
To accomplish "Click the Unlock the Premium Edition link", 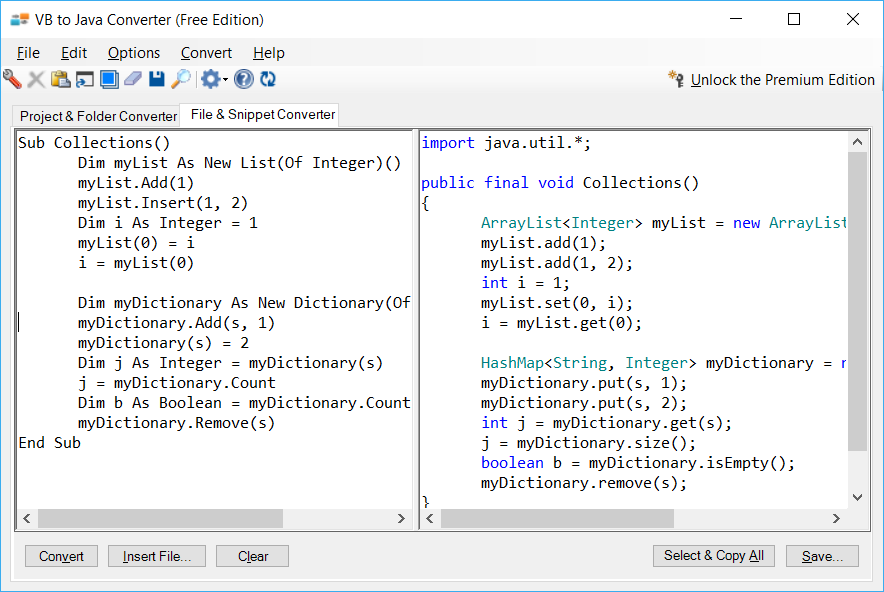I will 783,80.
